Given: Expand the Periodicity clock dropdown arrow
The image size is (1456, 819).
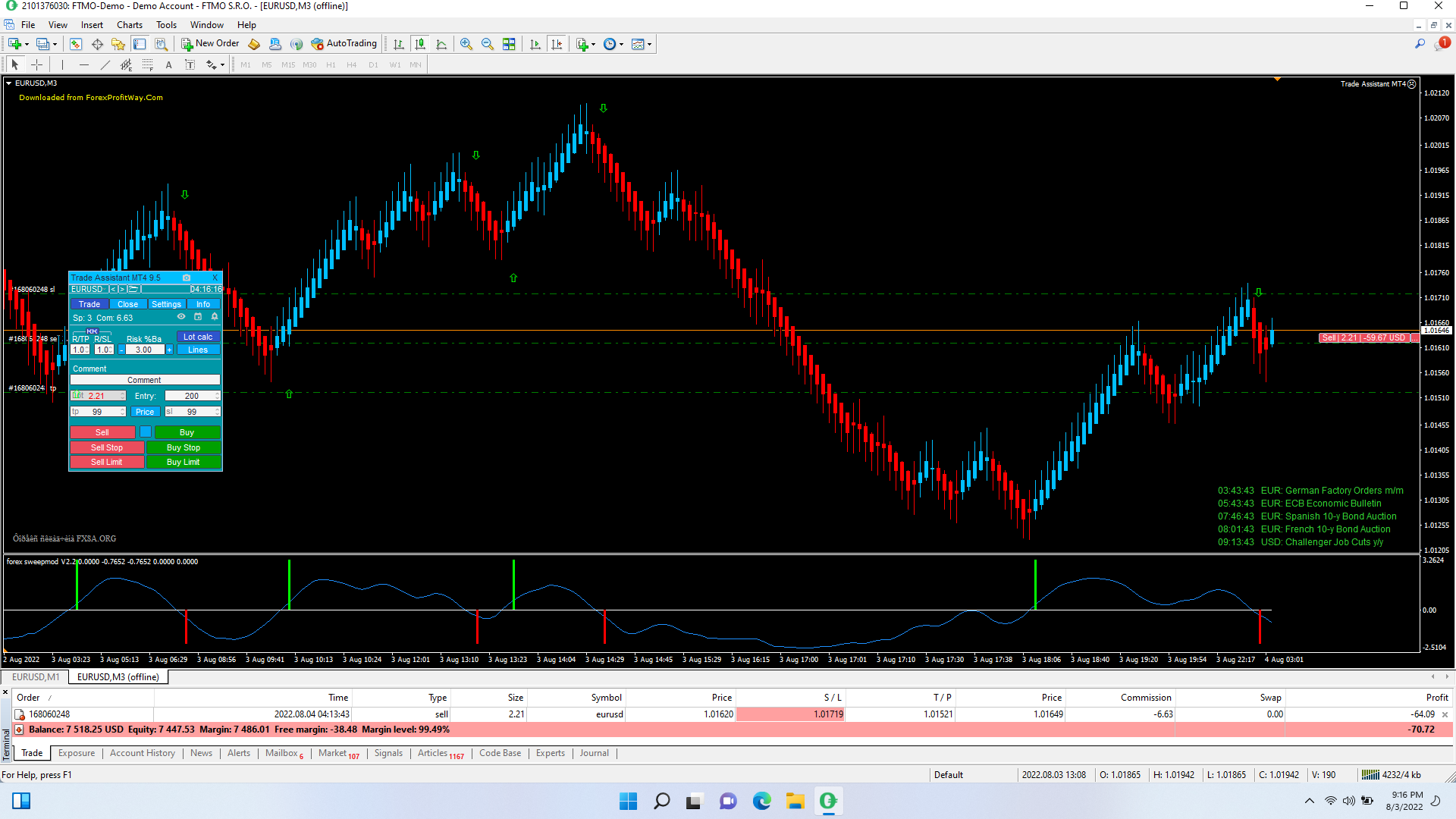Looking at the screenshot, I should coord(622,44).
